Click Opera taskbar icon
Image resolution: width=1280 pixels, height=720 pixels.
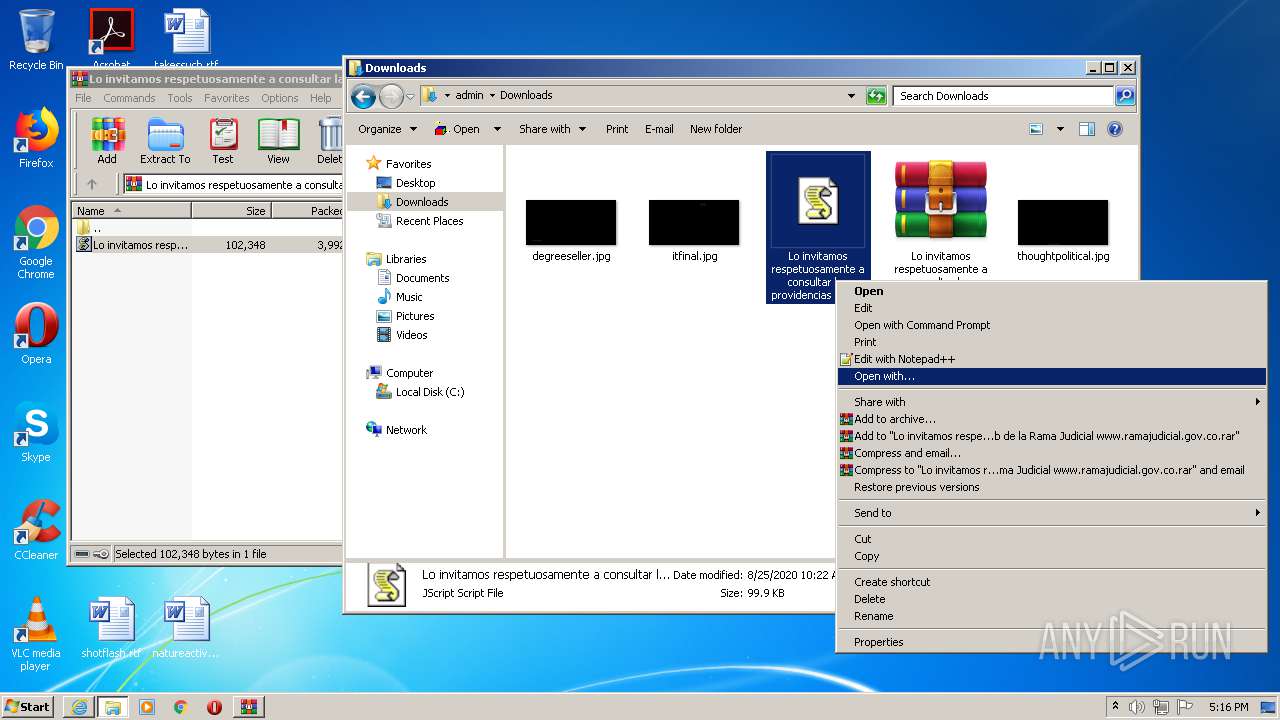(x=214, y=707)
